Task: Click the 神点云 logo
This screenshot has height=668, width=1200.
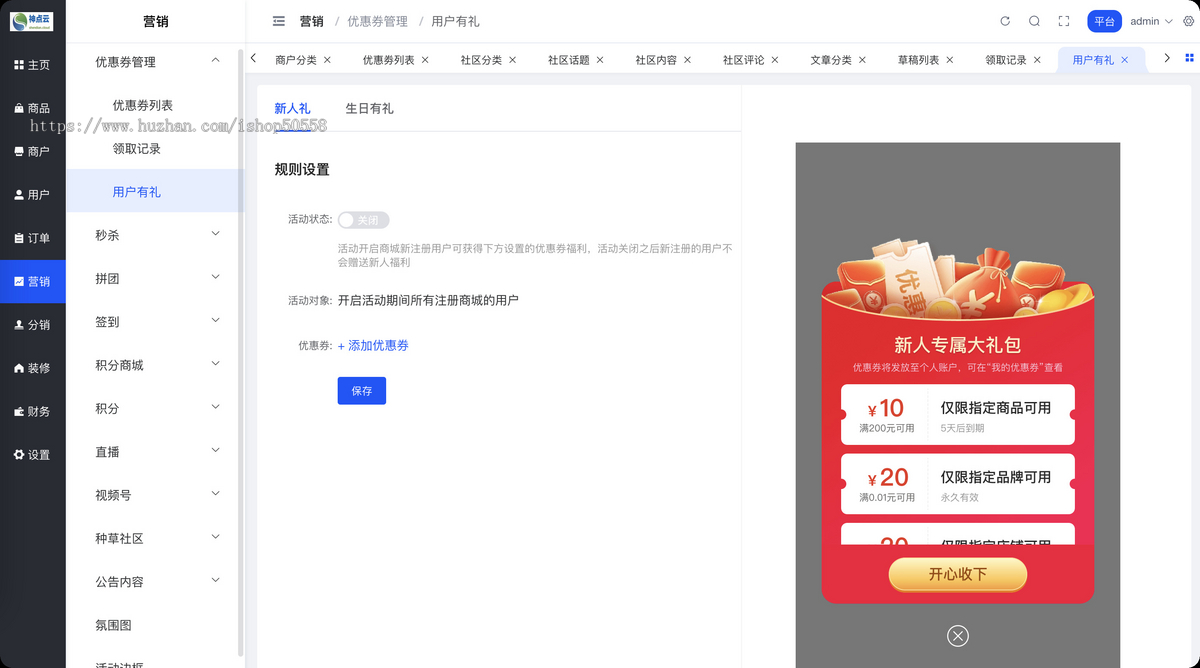Action: pyautogui.click(x=32, y=21)
